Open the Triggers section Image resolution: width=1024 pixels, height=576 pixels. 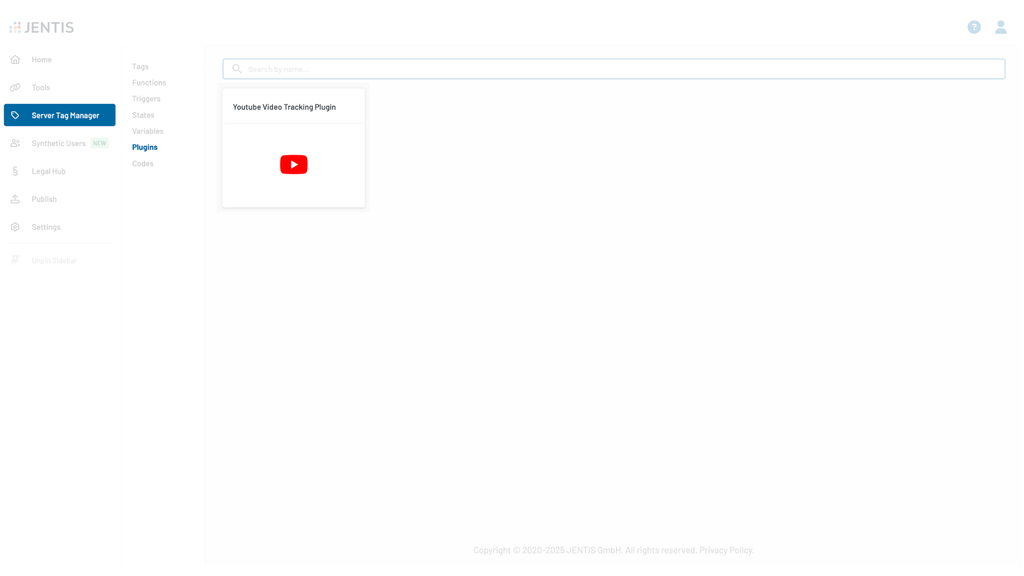(146, 99)
